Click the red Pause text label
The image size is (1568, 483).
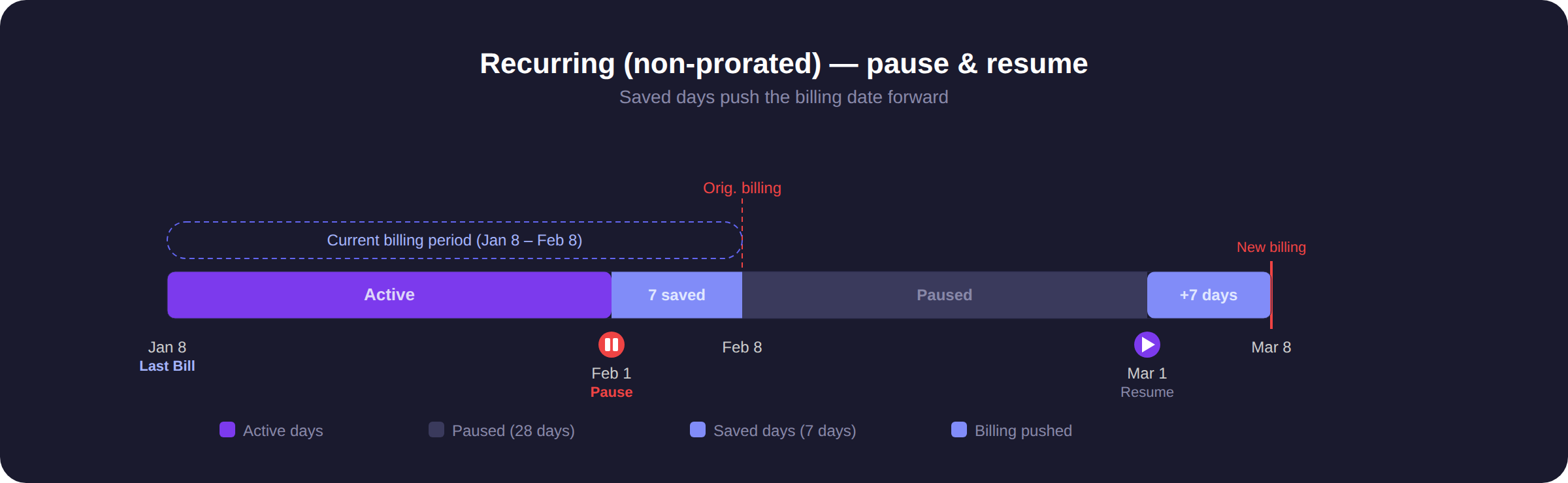(612, 392)
